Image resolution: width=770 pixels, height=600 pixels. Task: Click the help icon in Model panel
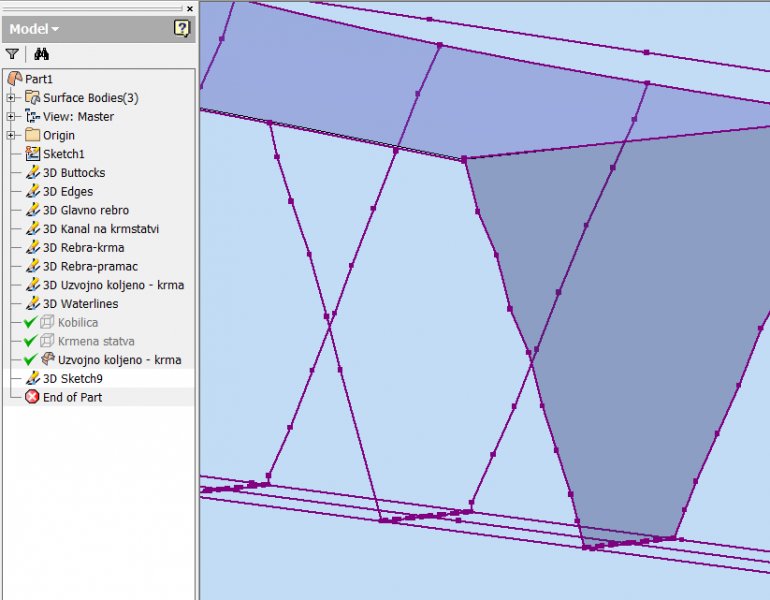pyautogui.click(x=181, y=29)
